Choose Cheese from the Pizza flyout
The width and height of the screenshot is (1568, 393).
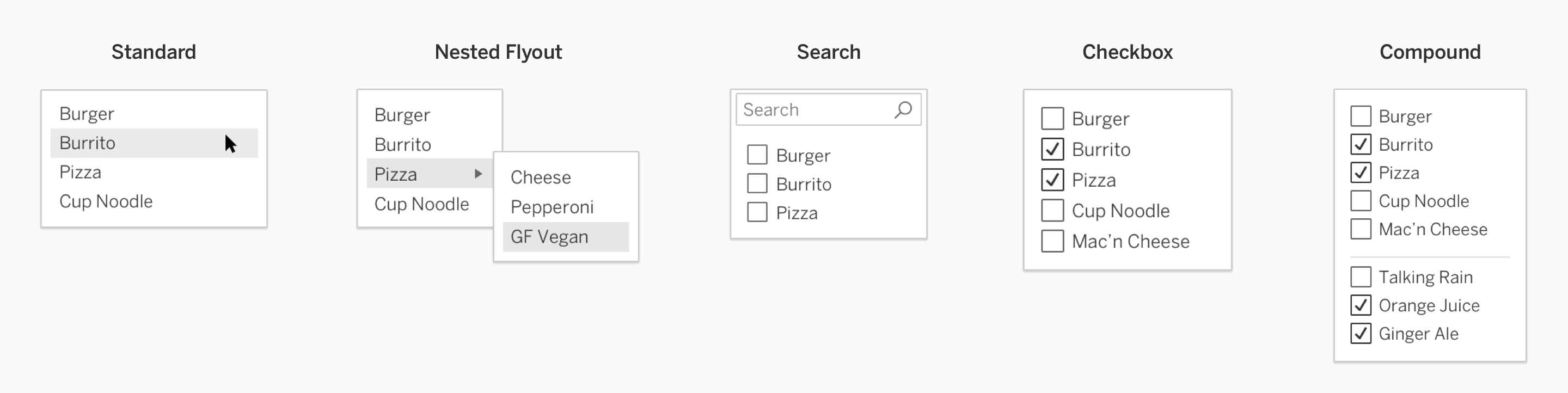pyautogui.click(x=541, y=177)
